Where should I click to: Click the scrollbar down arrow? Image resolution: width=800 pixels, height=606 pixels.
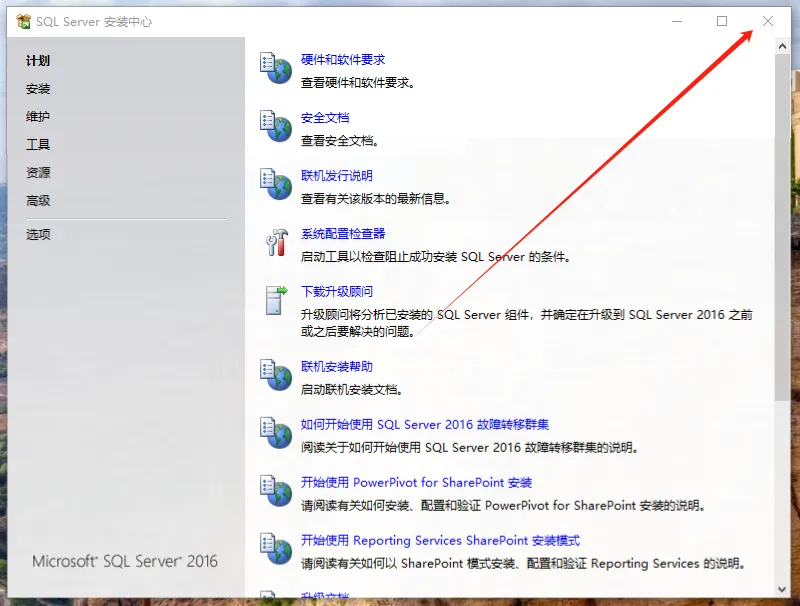click(x=782, y=589)
